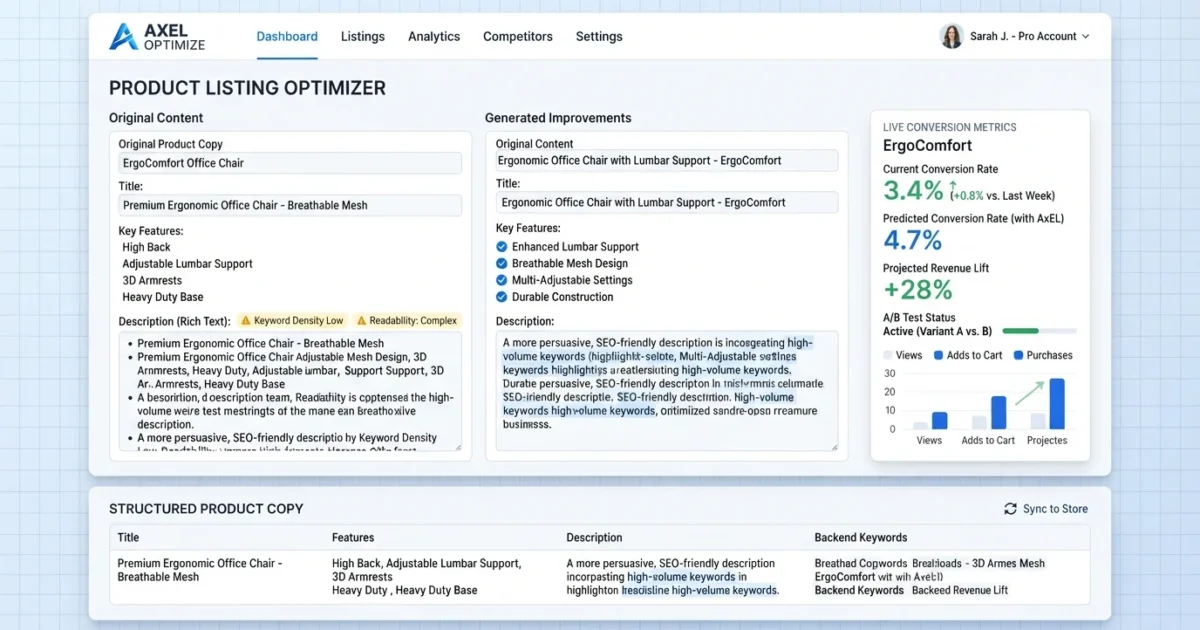
Task: Click the 3D Armrests feature line
Action: click(x=153, y=281)
